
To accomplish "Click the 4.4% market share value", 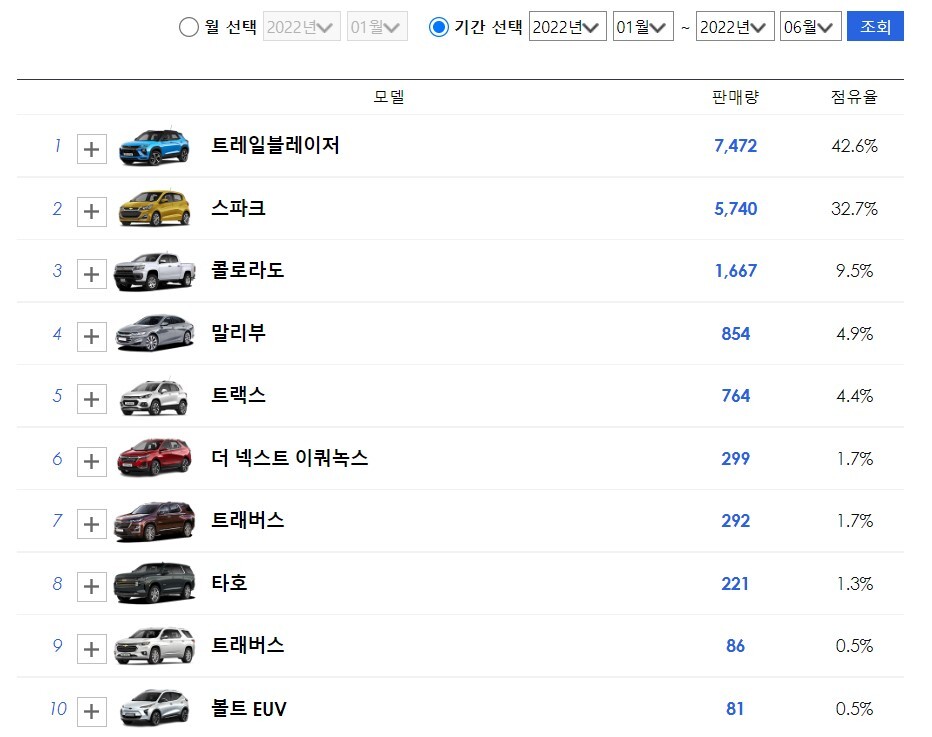I will (854, 396).
